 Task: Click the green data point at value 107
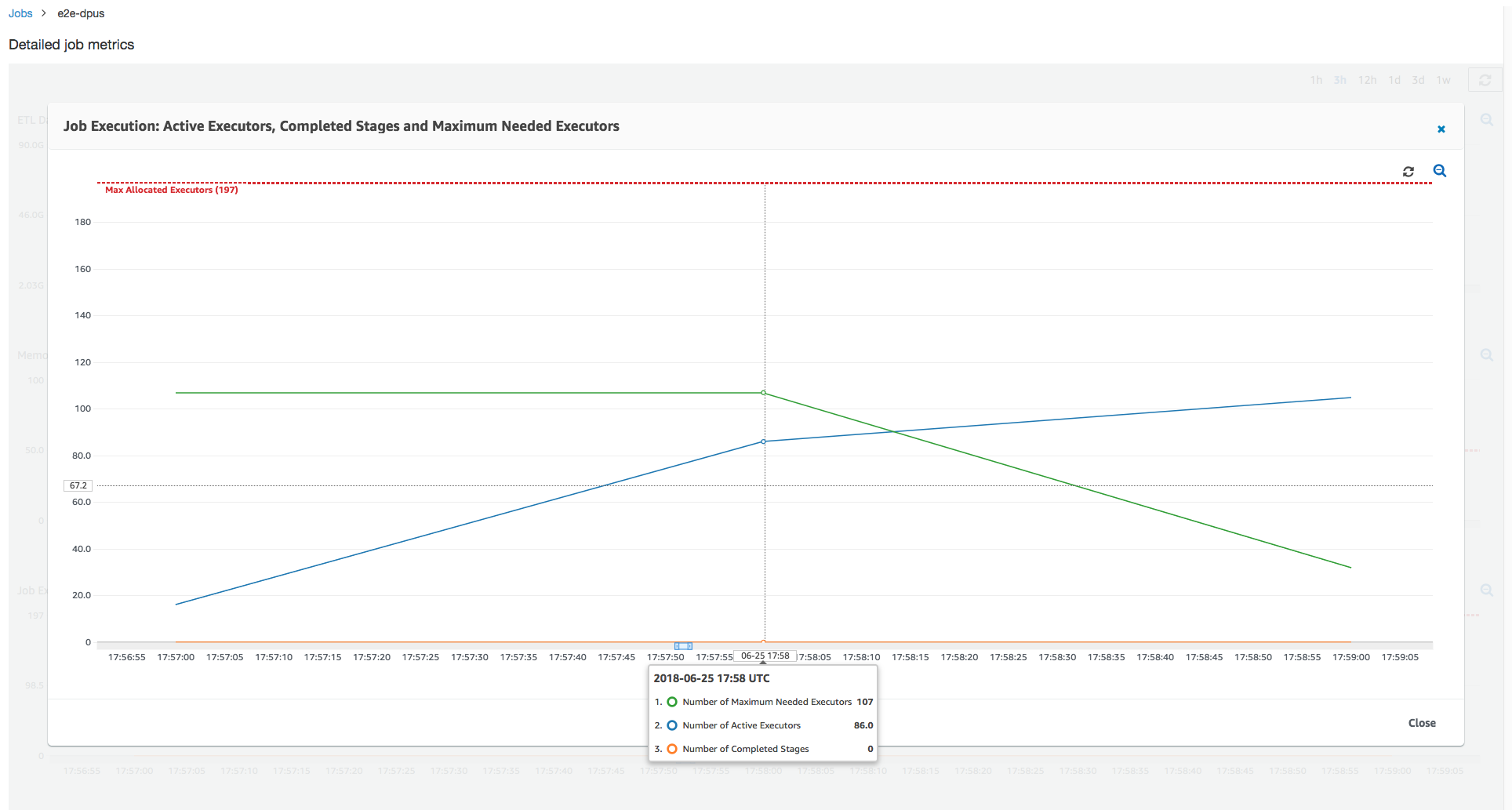point(764,393)
